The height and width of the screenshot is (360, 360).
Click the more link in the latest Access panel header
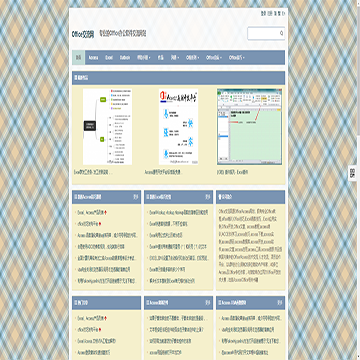[136, 197]
